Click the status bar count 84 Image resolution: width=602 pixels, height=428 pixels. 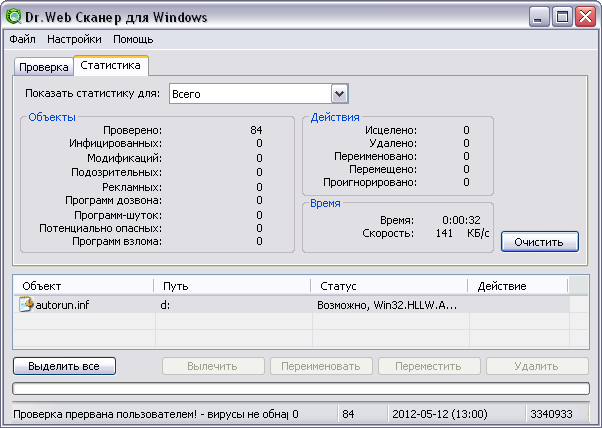(348, 414)
